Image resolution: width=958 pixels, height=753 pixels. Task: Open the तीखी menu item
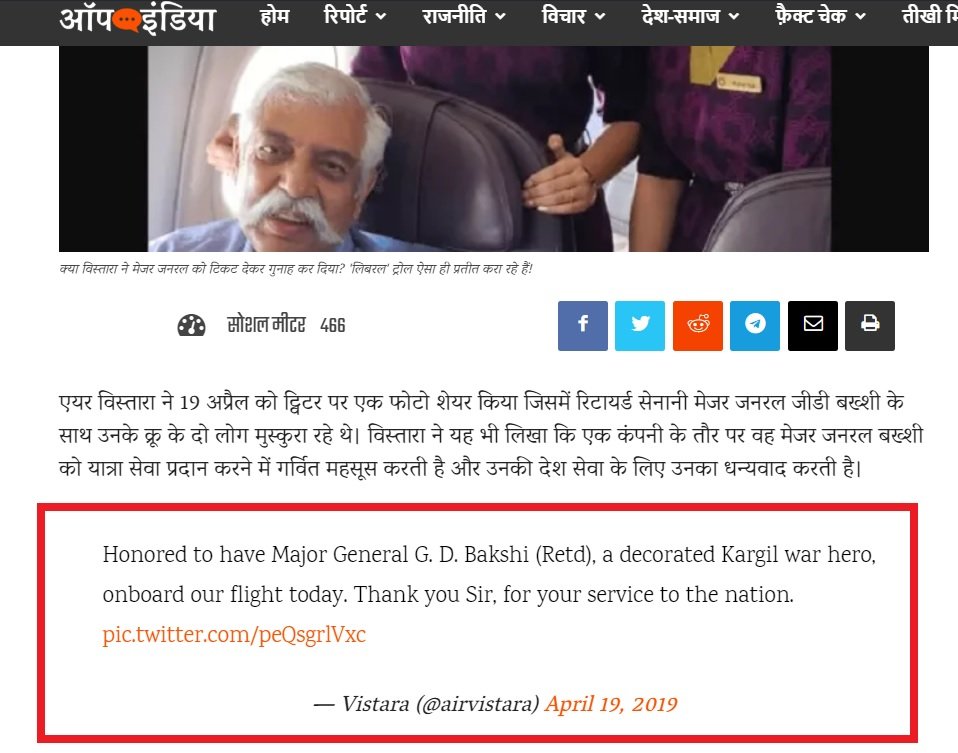coord(929,16)
